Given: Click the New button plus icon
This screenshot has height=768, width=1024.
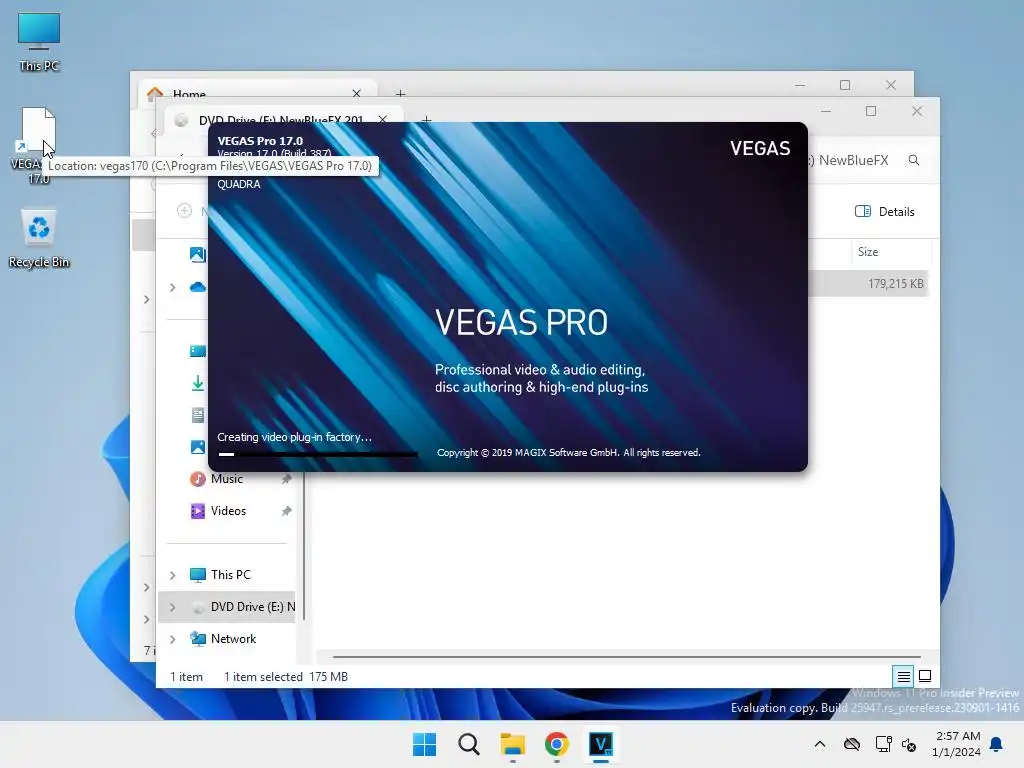Looking at the screenshot, I should tap(185, 210).
